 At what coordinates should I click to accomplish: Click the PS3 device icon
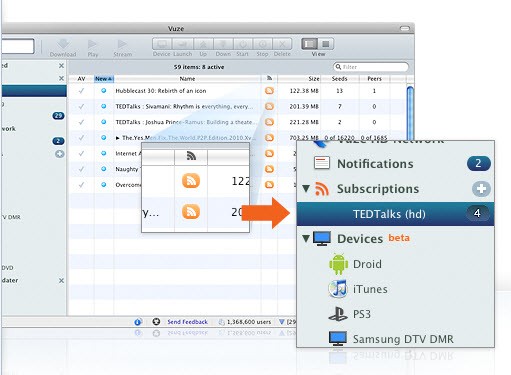pos(338,314)
